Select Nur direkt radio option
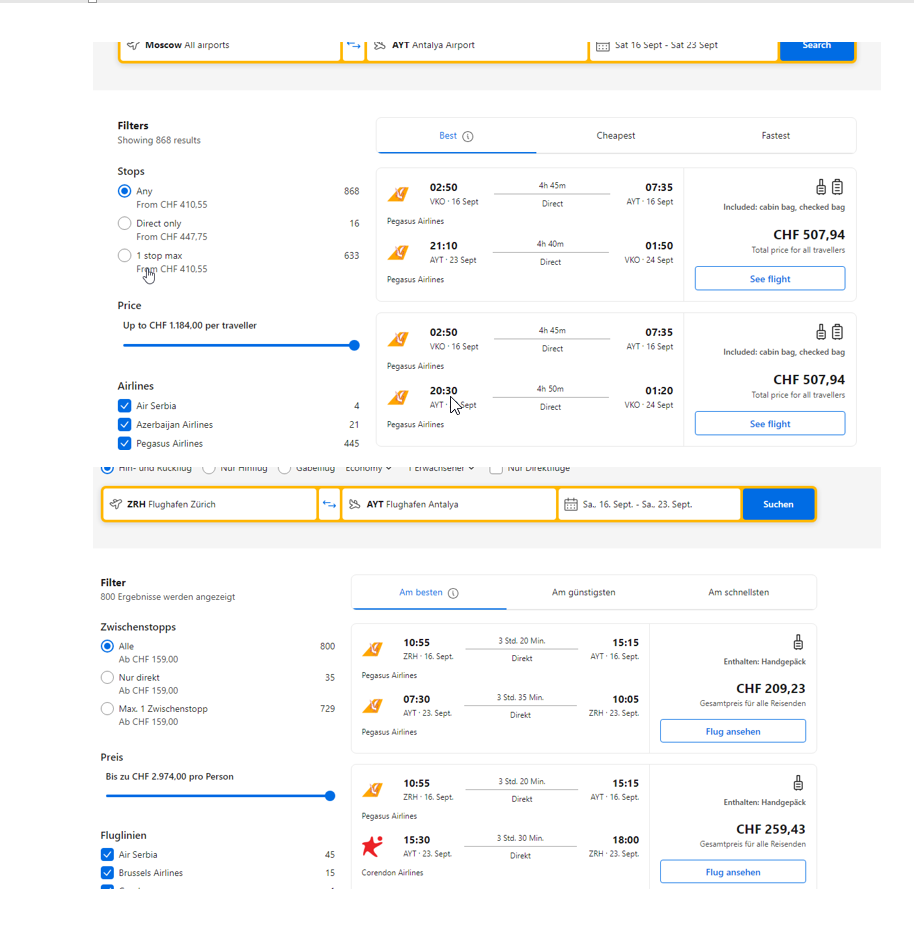Screen dimensions: 914x931 (x=107, y=677)
